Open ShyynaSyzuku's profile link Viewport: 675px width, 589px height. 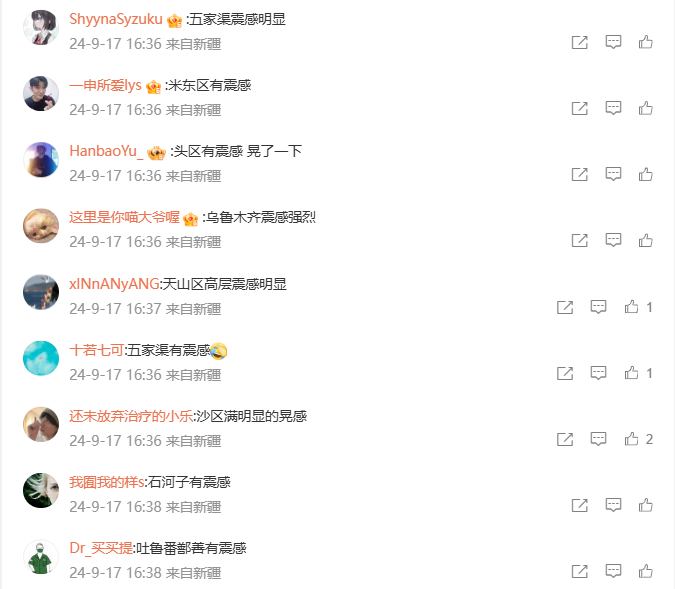tap(115, 19)
